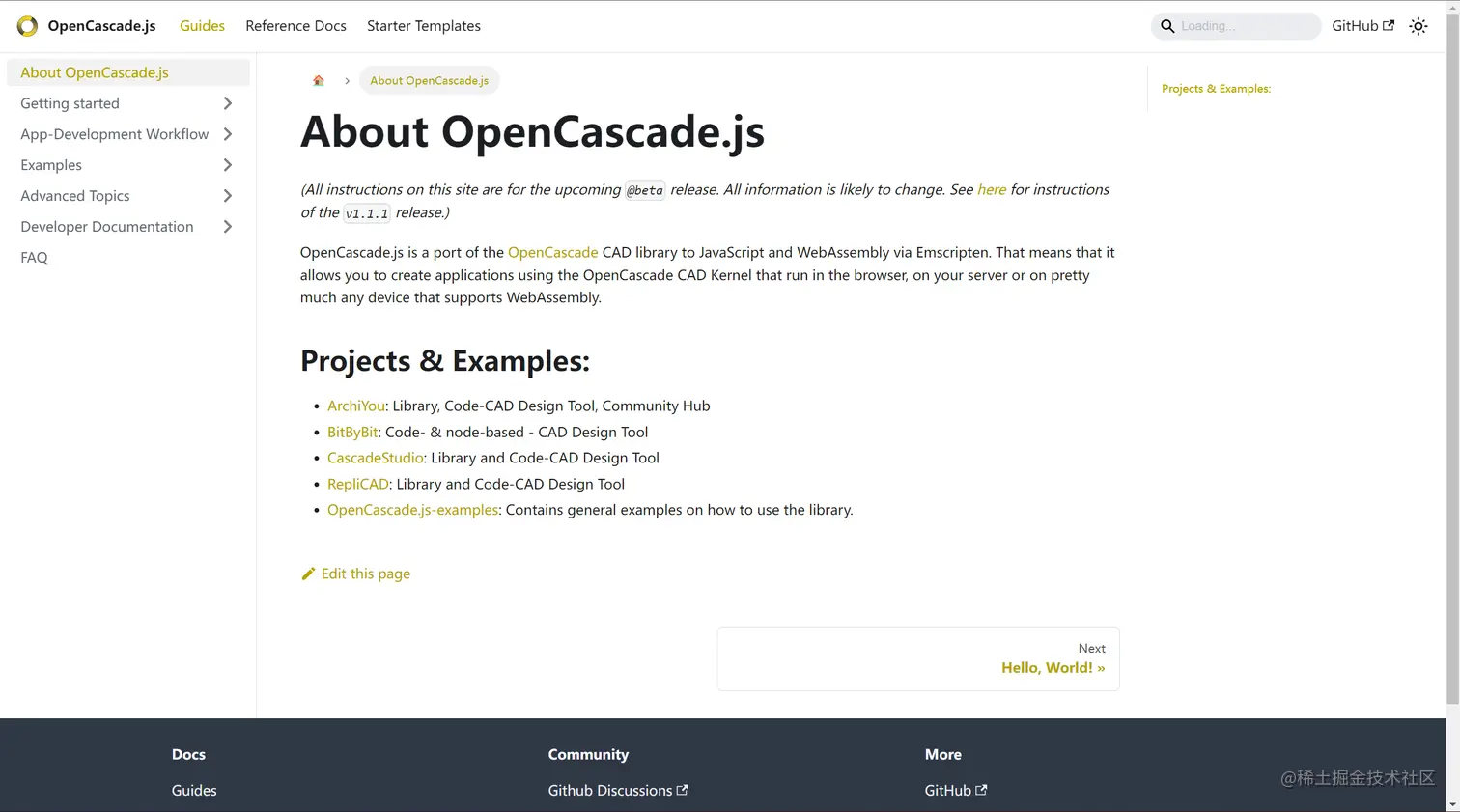Click the @beta code tag
The image size is (1460, 812).
(645, 190)
